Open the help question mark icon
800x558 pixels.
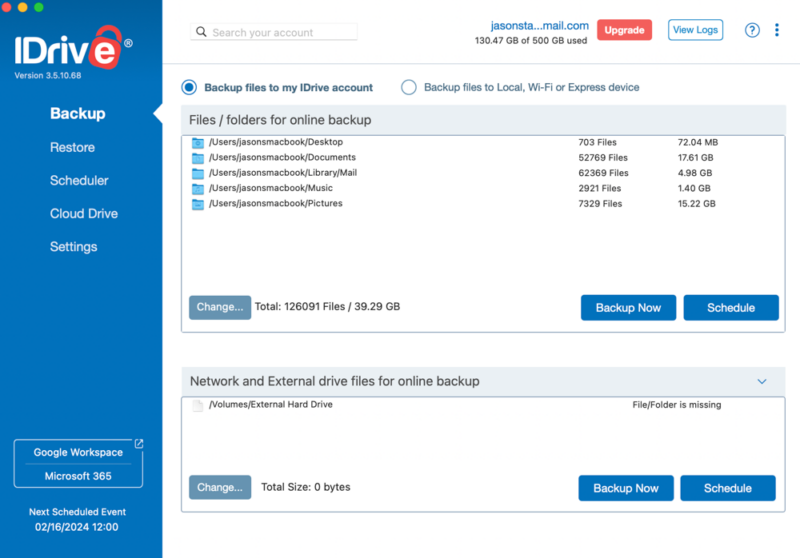pos(752,30)
